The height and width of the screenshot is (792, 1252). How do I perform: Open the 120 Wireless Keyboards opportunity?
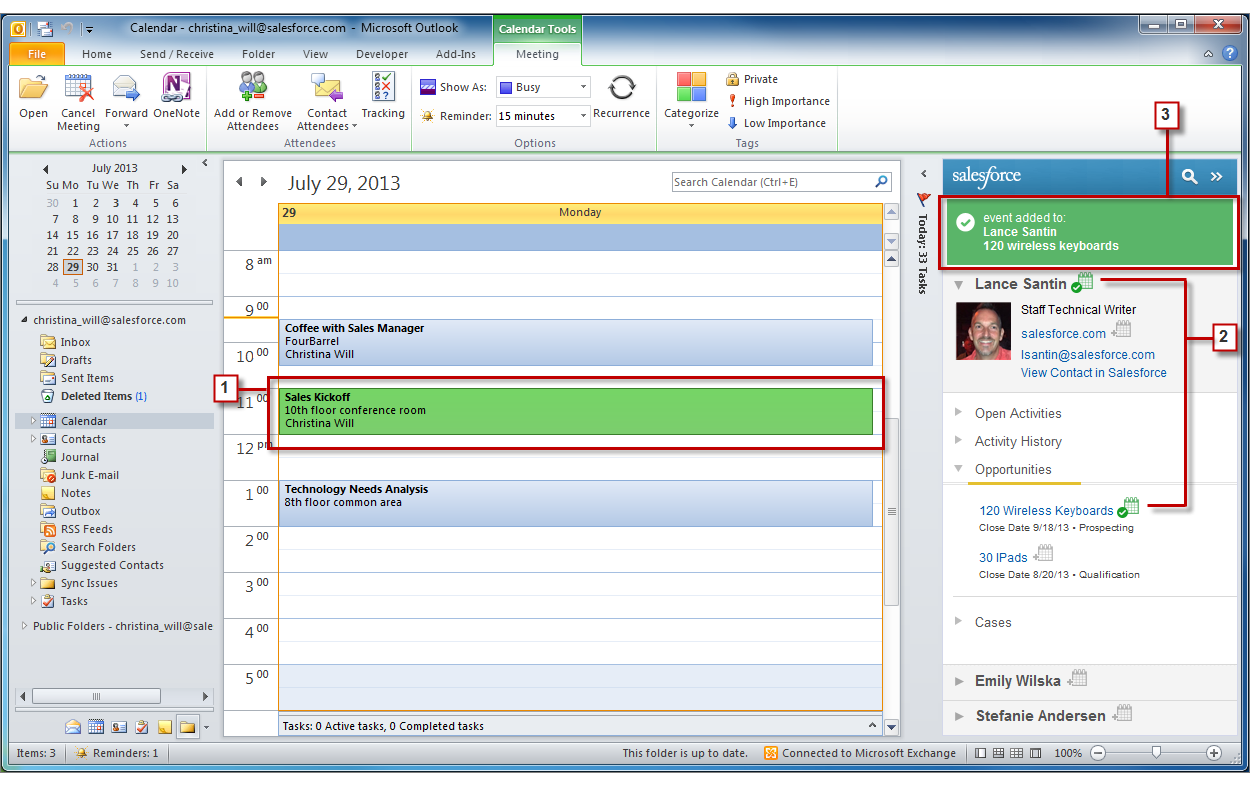[1046, 511]
